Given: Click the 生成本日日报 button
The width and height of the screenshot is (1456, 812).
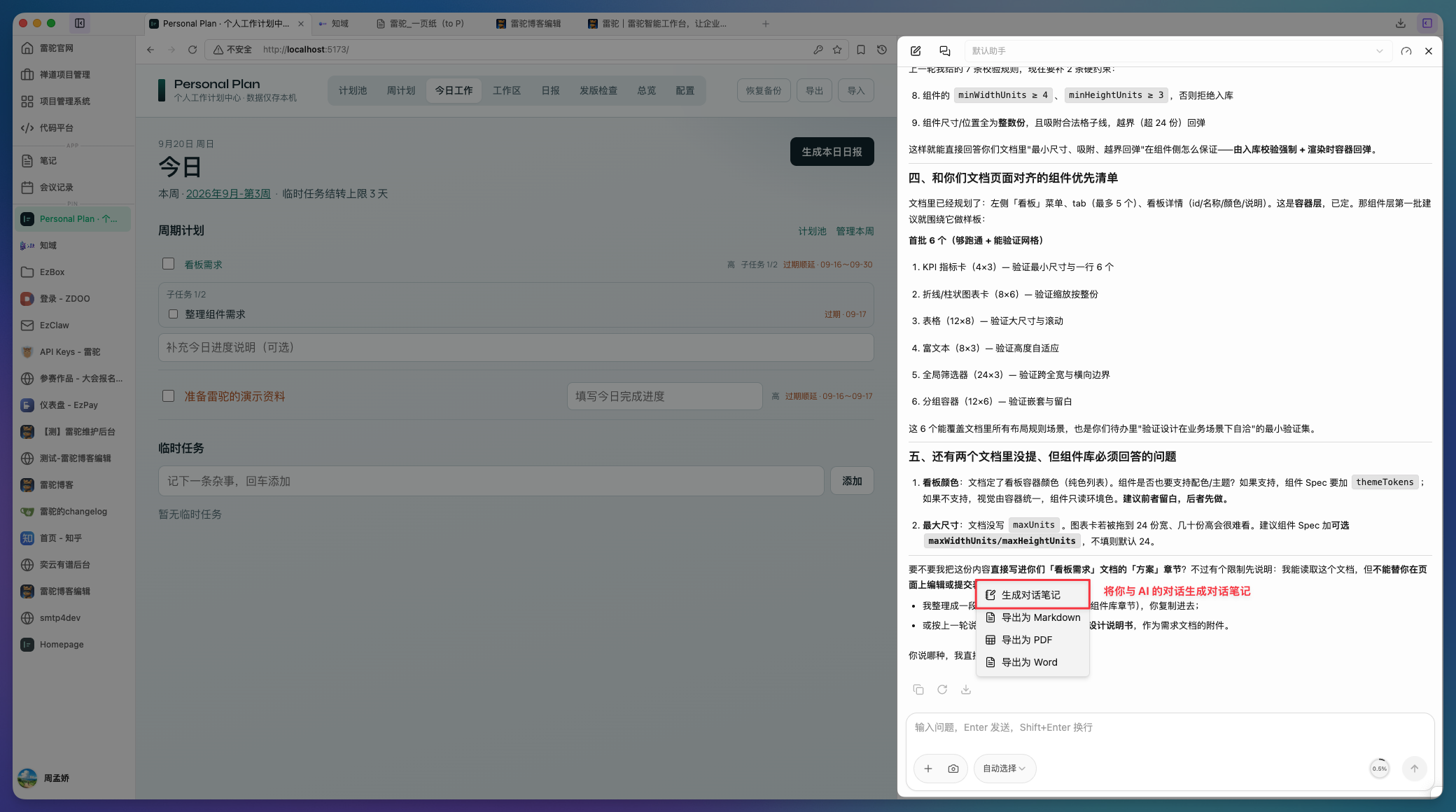Looking at the screenshot, I should click(832, 152).
